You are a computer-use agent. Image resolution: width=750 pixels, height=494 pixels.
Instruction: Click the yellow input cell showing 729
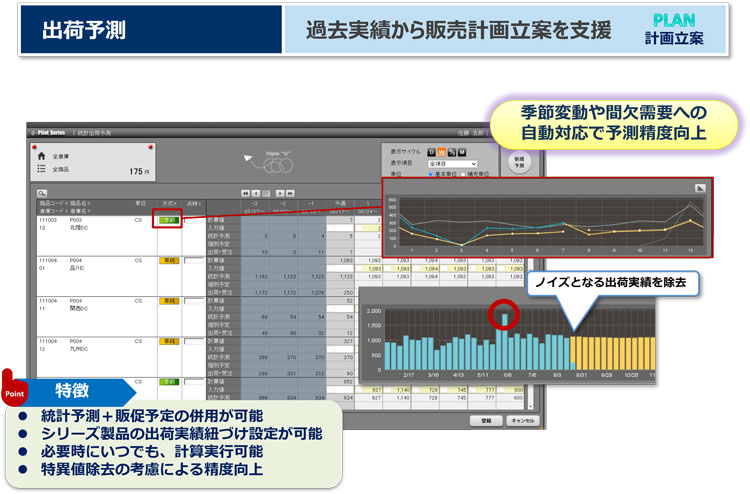pyautogui.click(x=425, y=390)
